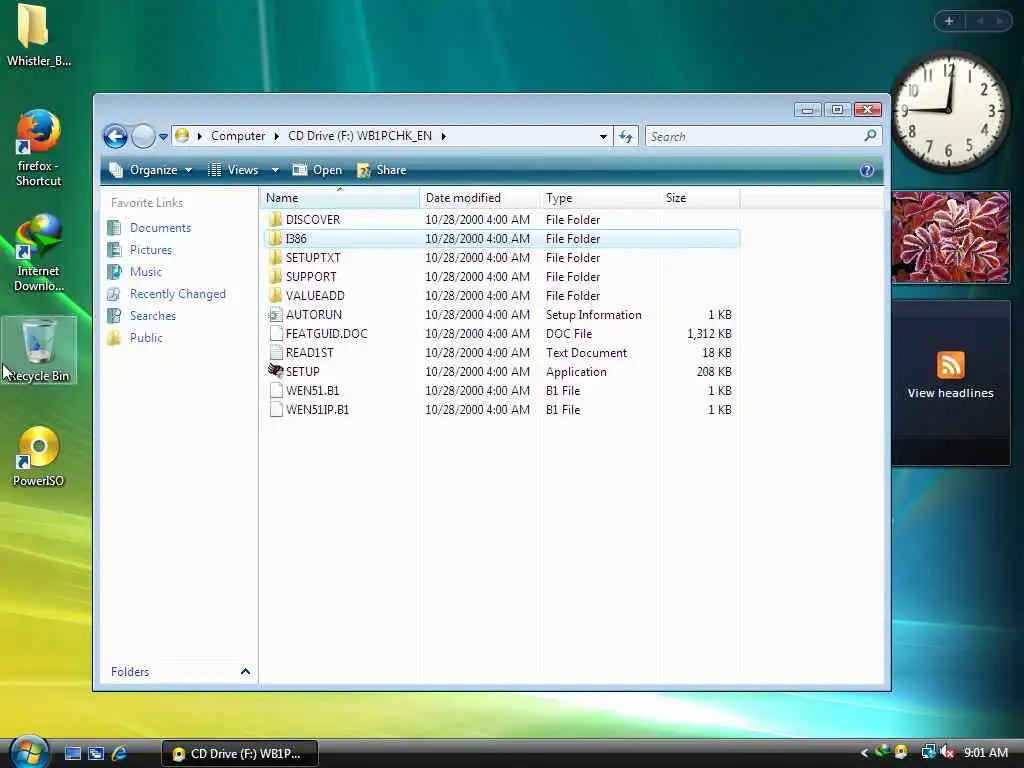
Task: Click the slideshow flower picture gadget
Action: pyautogui.click(x=950, y=237)
